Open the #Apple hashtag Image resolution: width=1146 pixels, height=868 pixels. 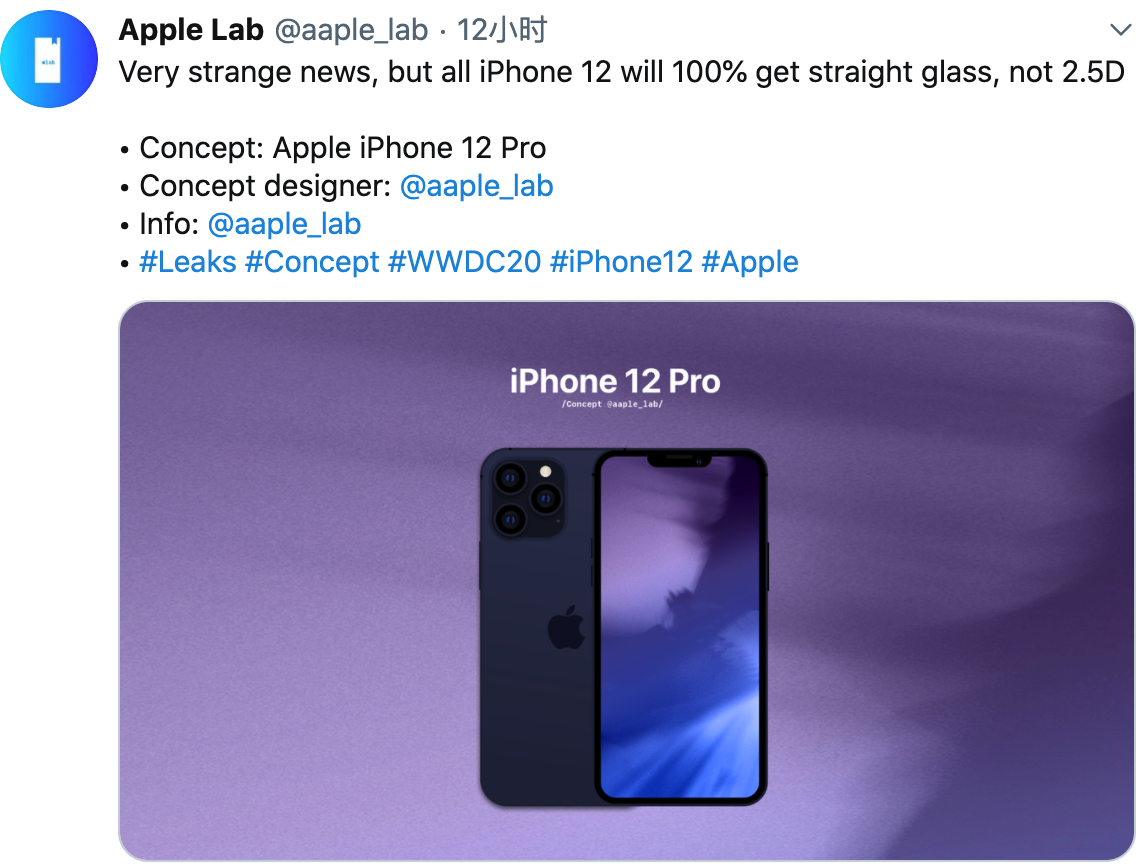(750, 262)
